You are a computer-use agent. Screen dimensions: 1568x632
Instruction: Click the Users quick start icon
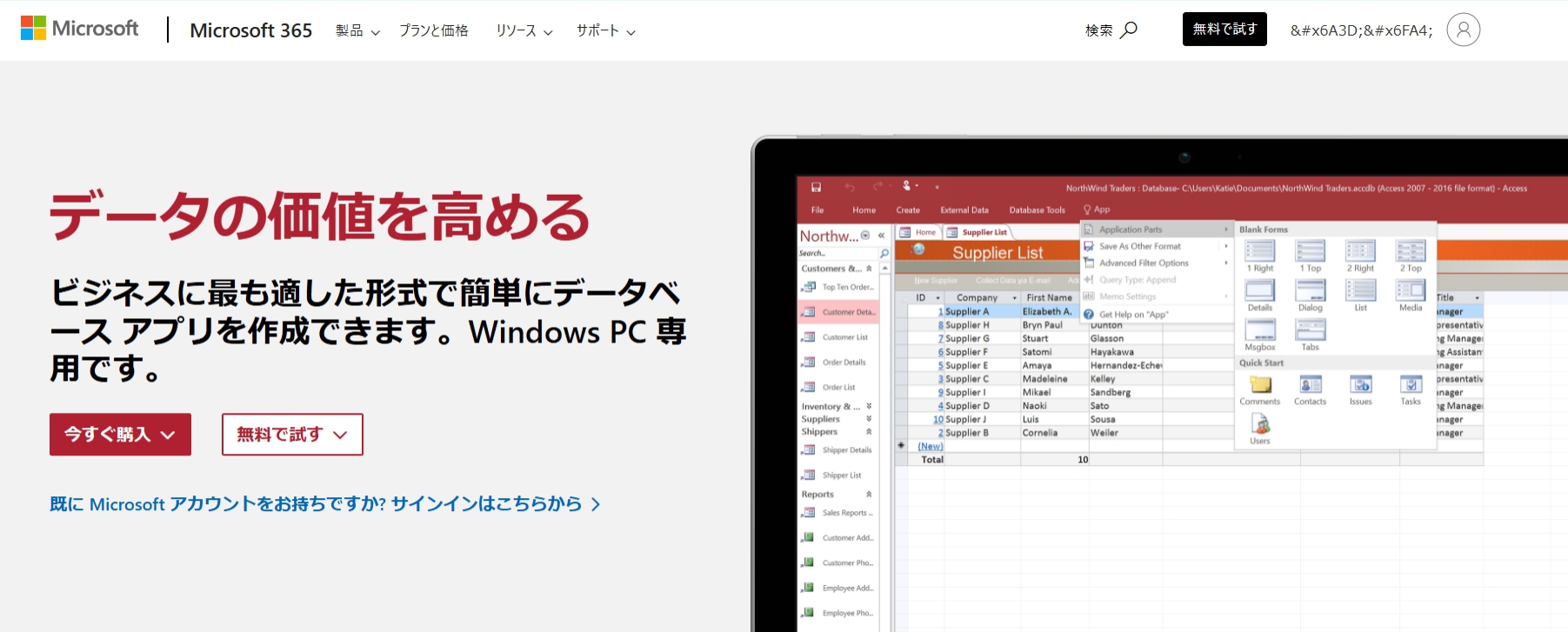pyautogui.click(x=1259, y=424)
